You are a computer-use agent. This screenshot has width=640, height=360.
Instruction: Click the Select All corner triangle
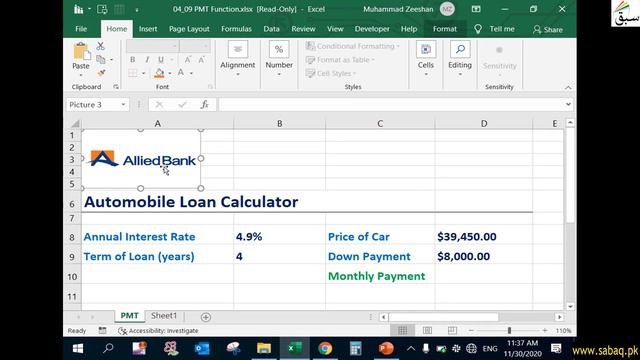pos(75,123)
